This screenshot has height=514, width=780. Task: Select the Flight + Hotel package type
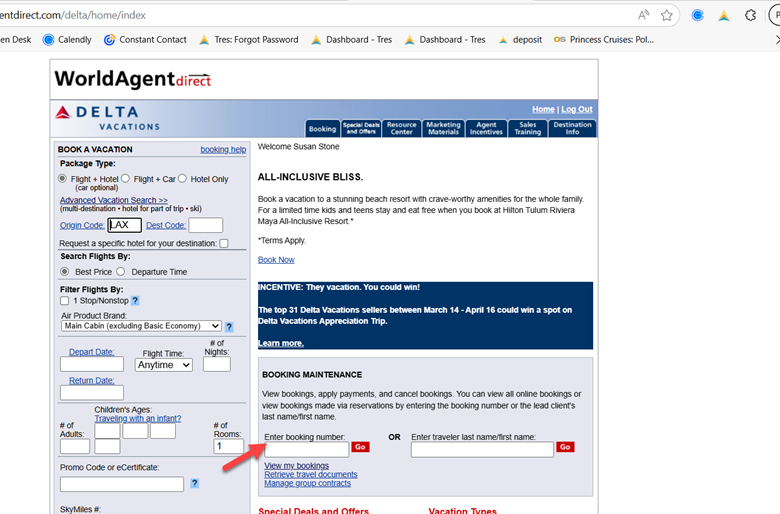(x=62, y=178)
